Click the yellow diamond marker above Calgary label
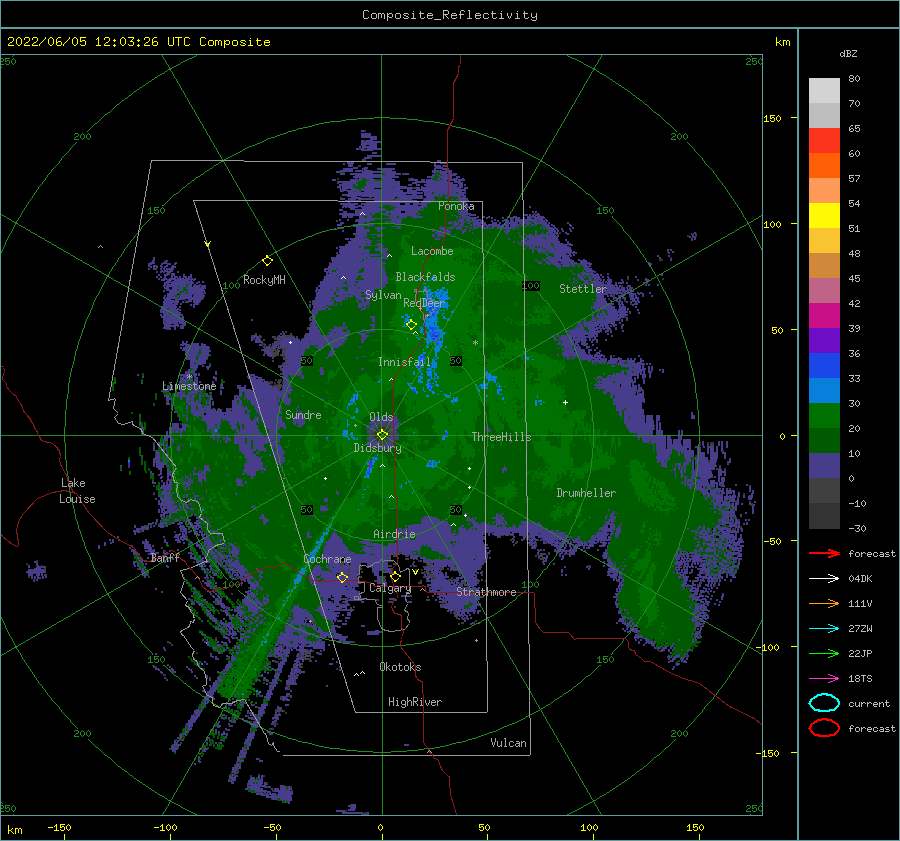This screenshot has width=900, height=841. point(395,576)
